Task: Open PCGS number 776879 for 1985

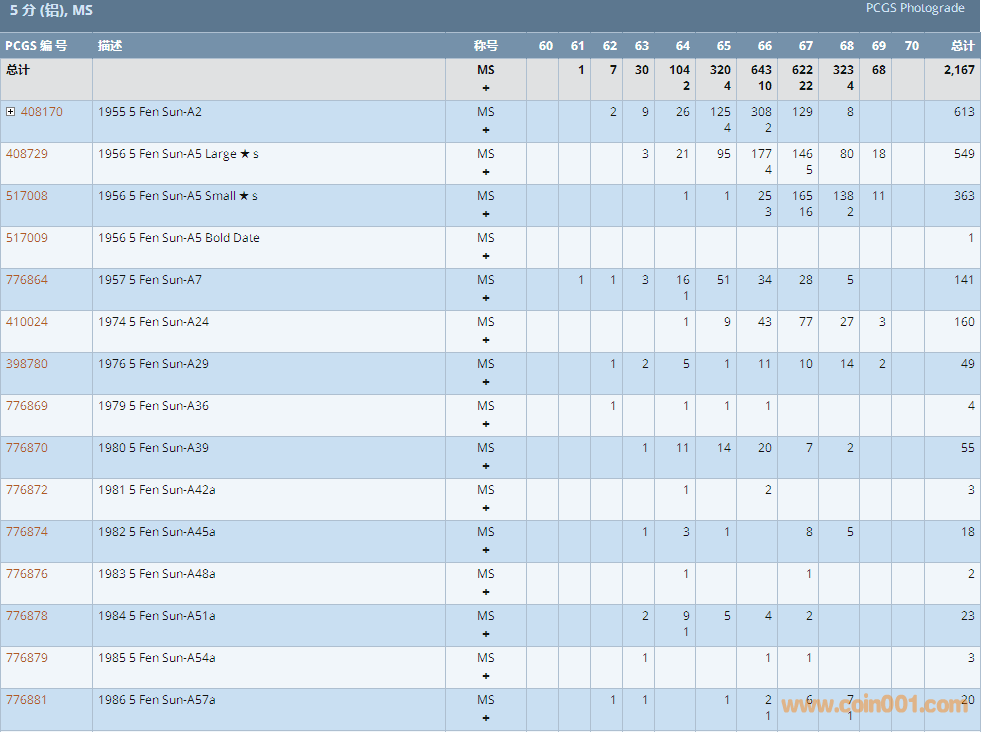Action: point(26,658)
